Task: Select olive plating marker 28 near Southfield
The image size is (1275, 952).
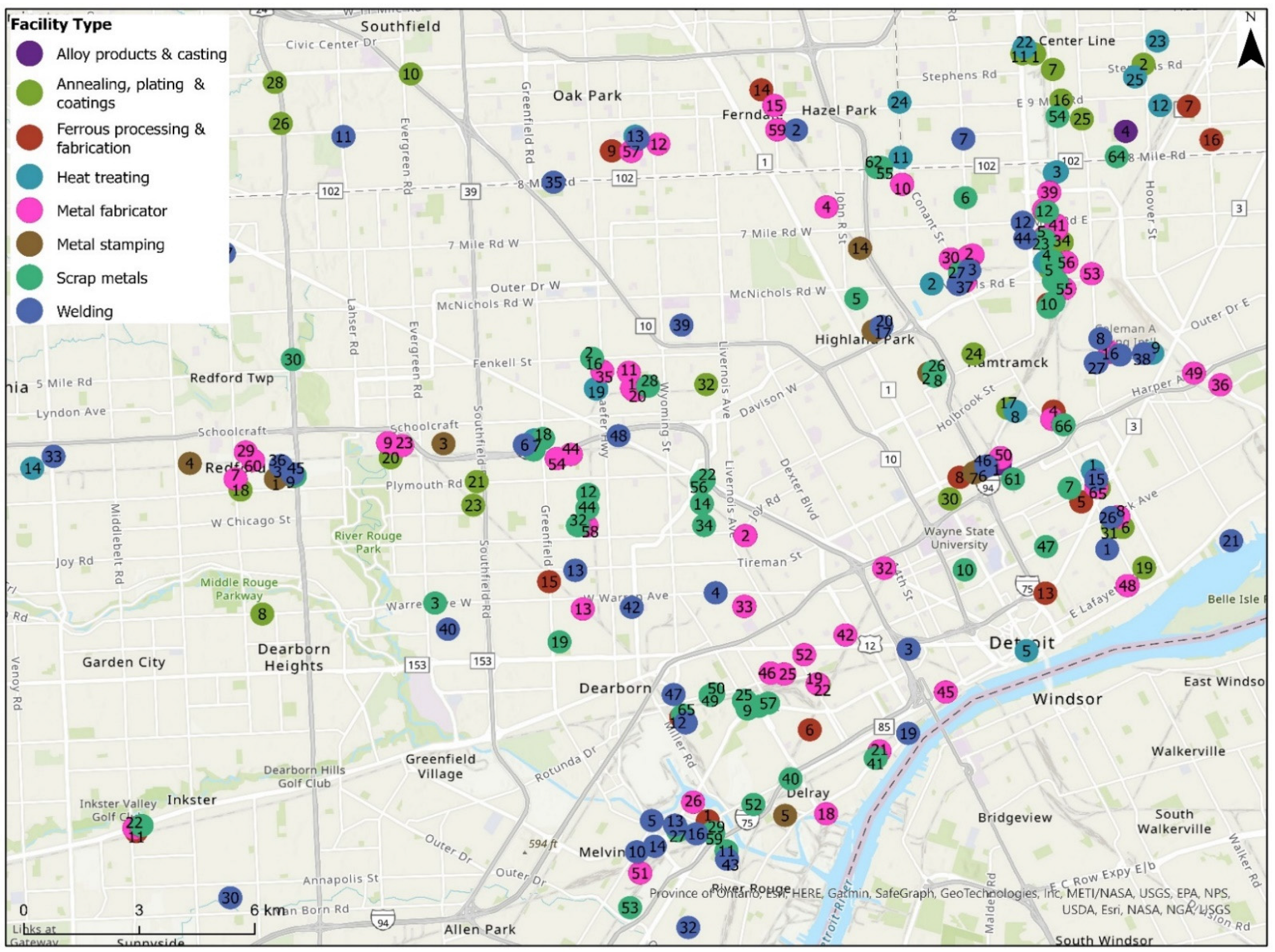Action: 275,83
